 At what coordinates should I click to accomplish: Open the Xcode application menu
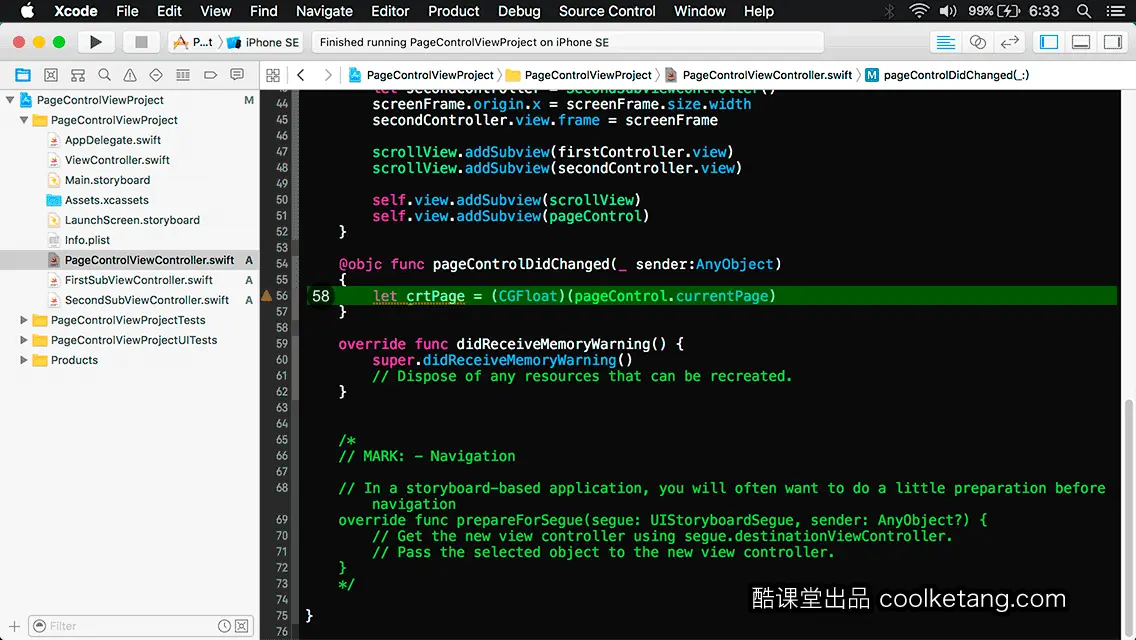[x=75, y=11]
